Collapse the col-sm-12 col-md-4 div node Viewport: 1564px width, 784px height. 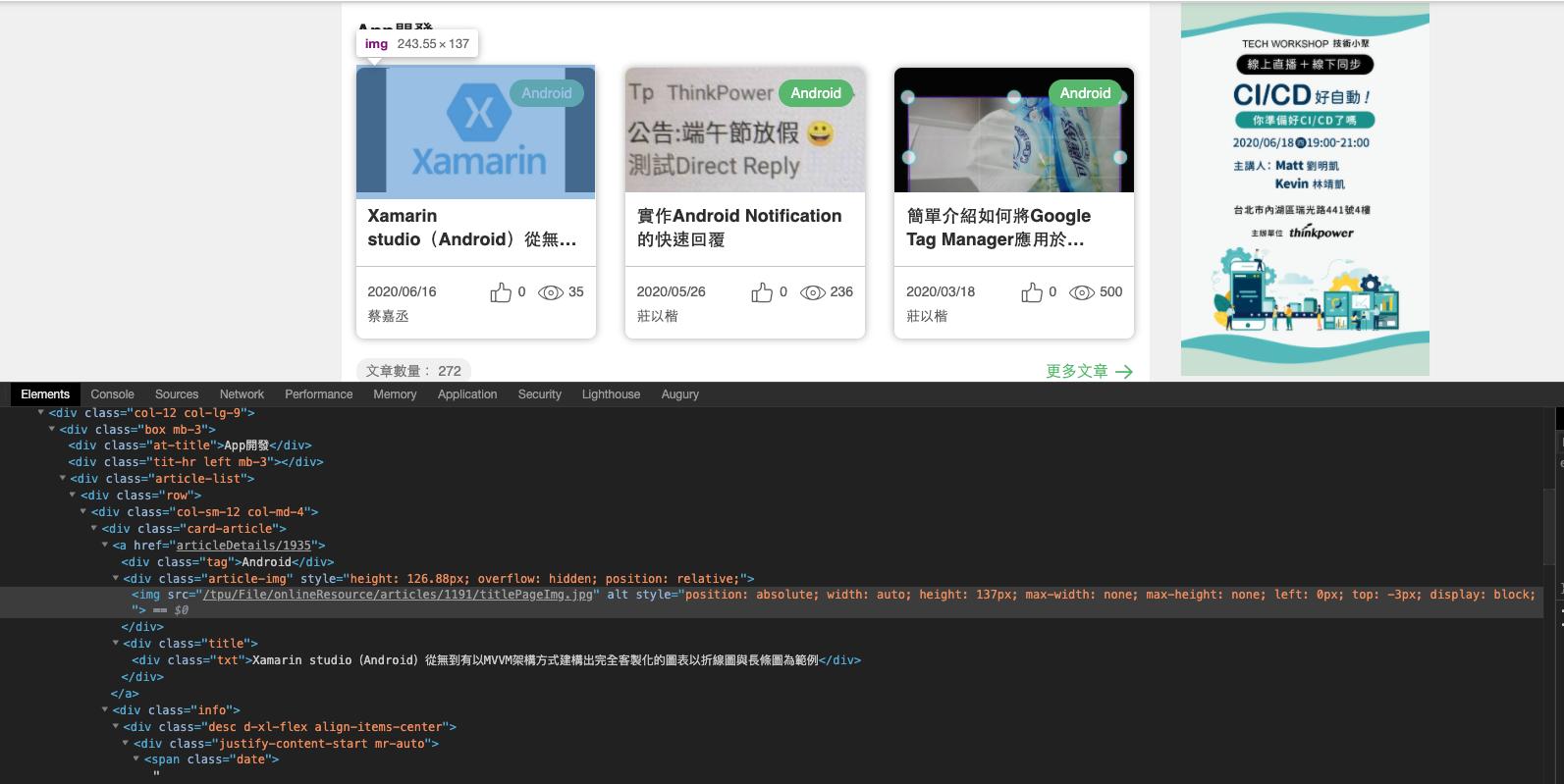click(x=84, y=512)
